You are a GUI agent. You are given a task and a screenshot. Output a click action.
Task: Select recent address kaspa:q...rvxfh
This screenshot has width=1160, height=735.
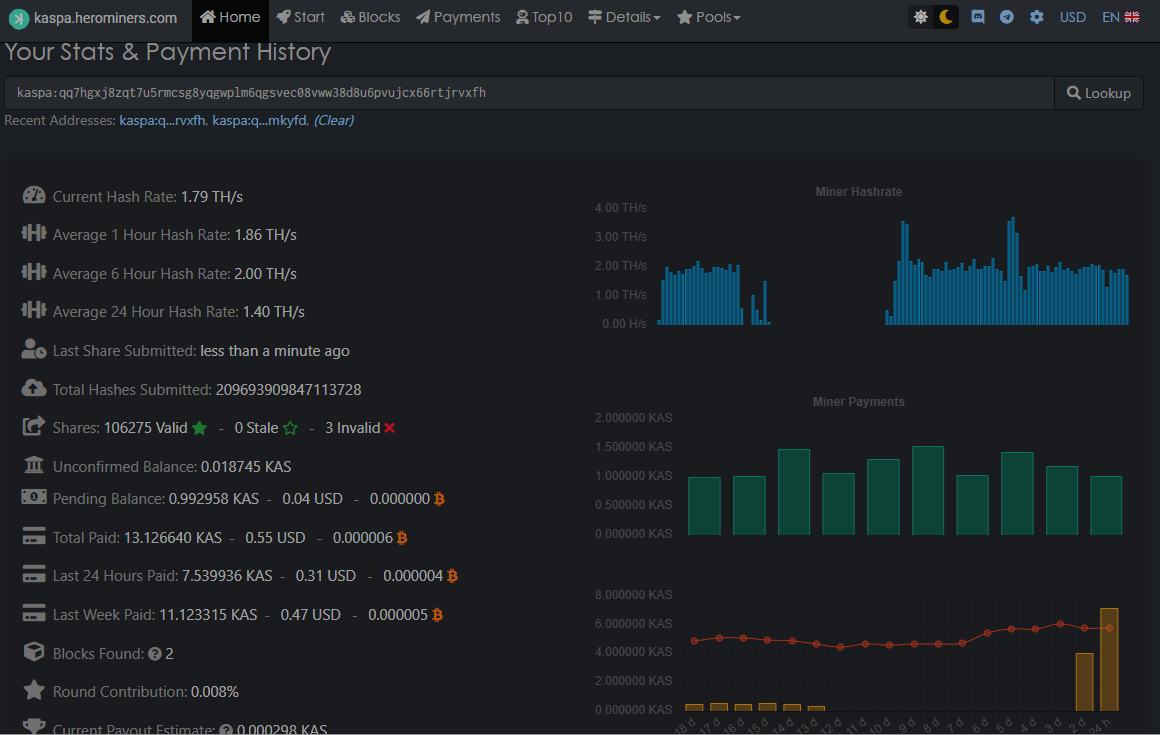pos(162,121)
